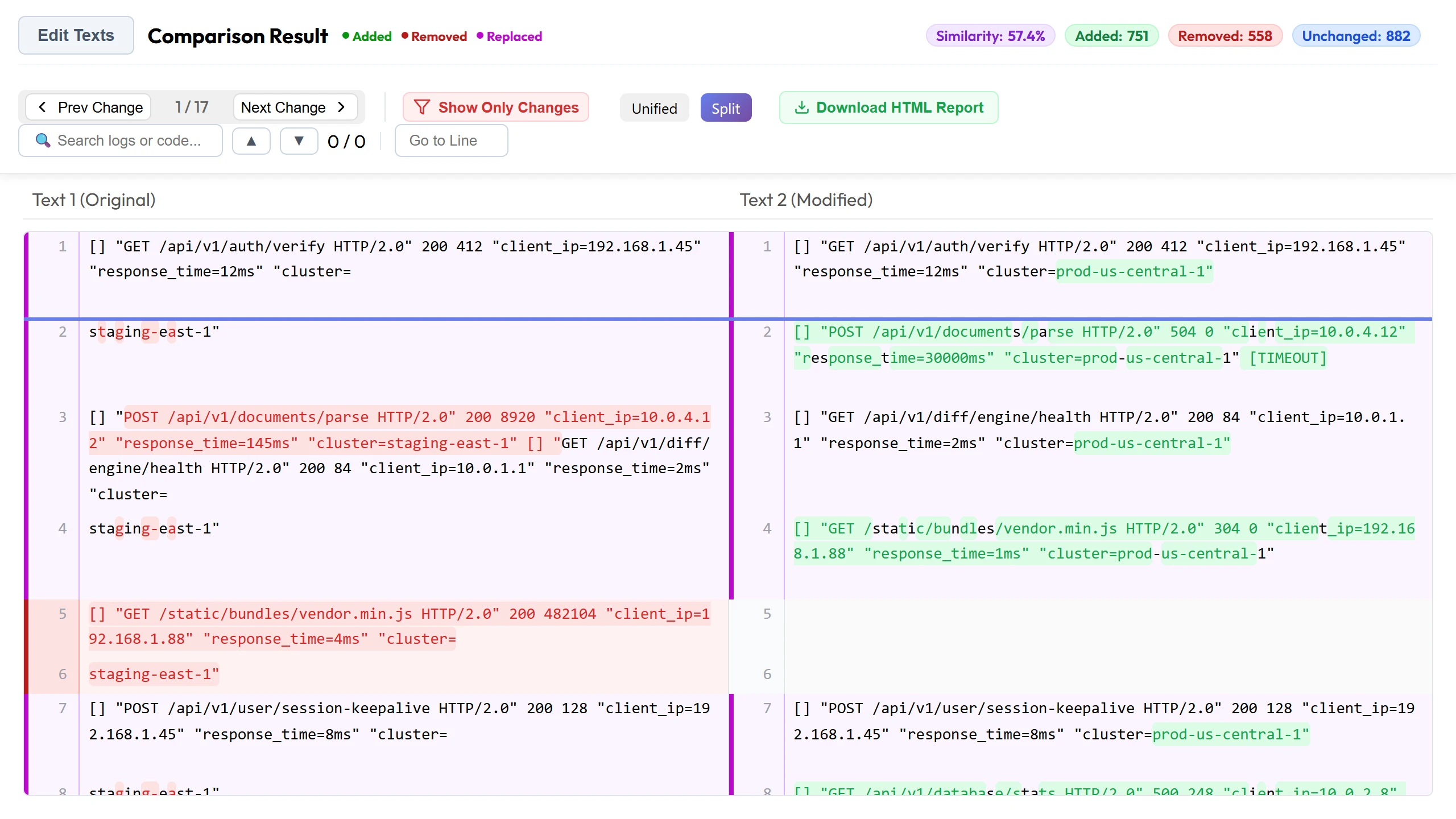Click removed staging-east-1 text on line 6

coord(154,674)
